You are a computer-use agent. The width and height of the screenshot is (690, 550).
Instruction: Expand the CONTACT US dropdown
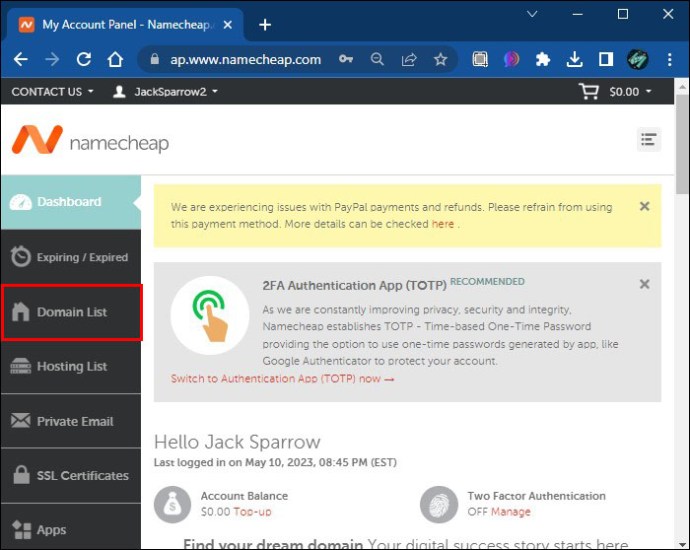click(x=52, y=92)
